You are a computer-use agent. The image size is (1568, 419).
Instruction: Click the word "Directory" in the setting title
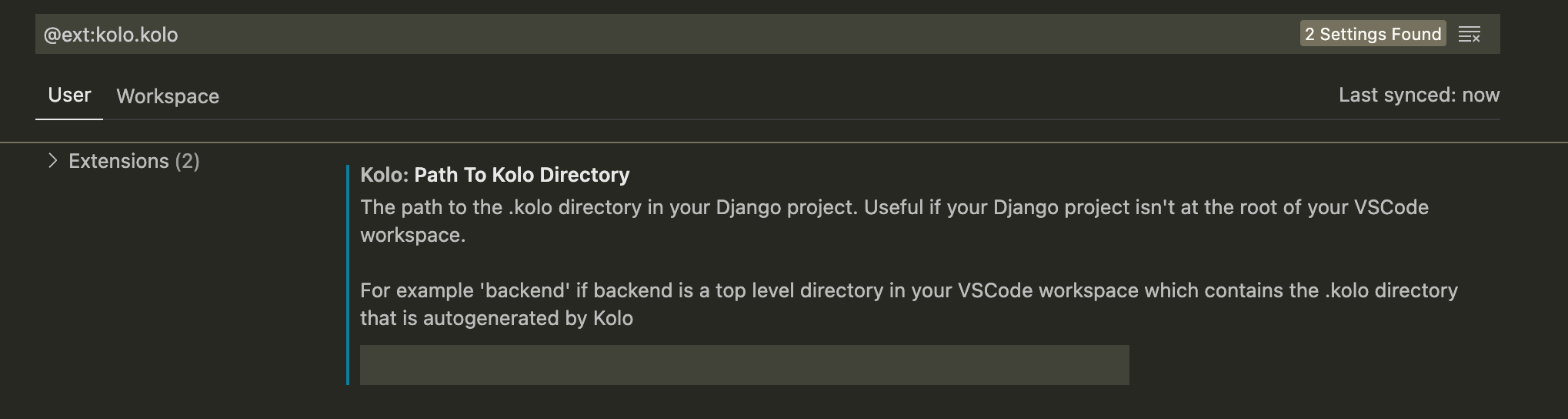585,175
